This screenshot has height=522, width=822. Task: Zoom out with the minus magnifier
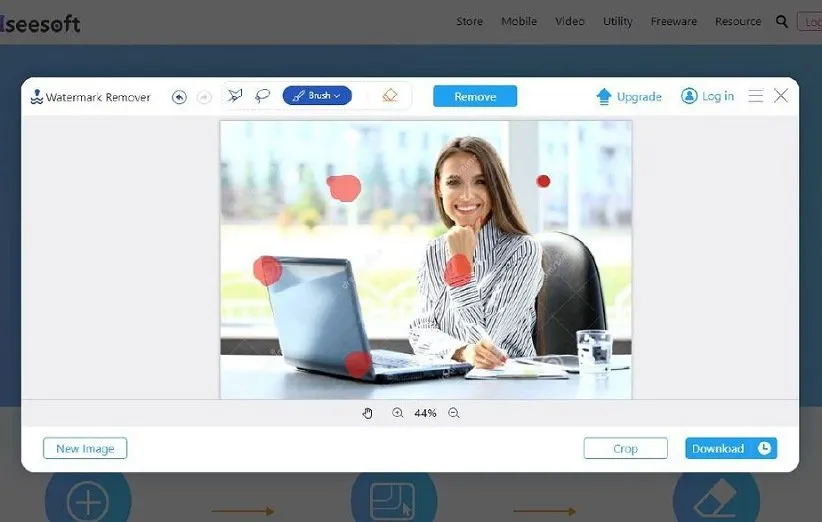(454, 413)
